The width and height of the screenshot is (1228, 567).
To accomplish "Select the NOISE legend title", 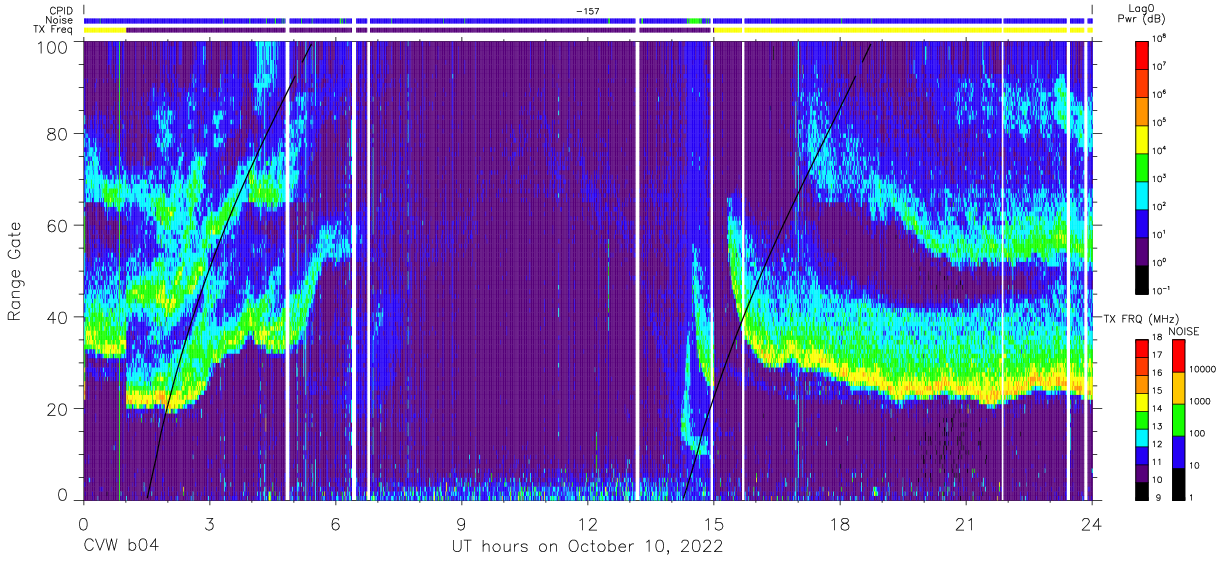I will point(1185,331).
